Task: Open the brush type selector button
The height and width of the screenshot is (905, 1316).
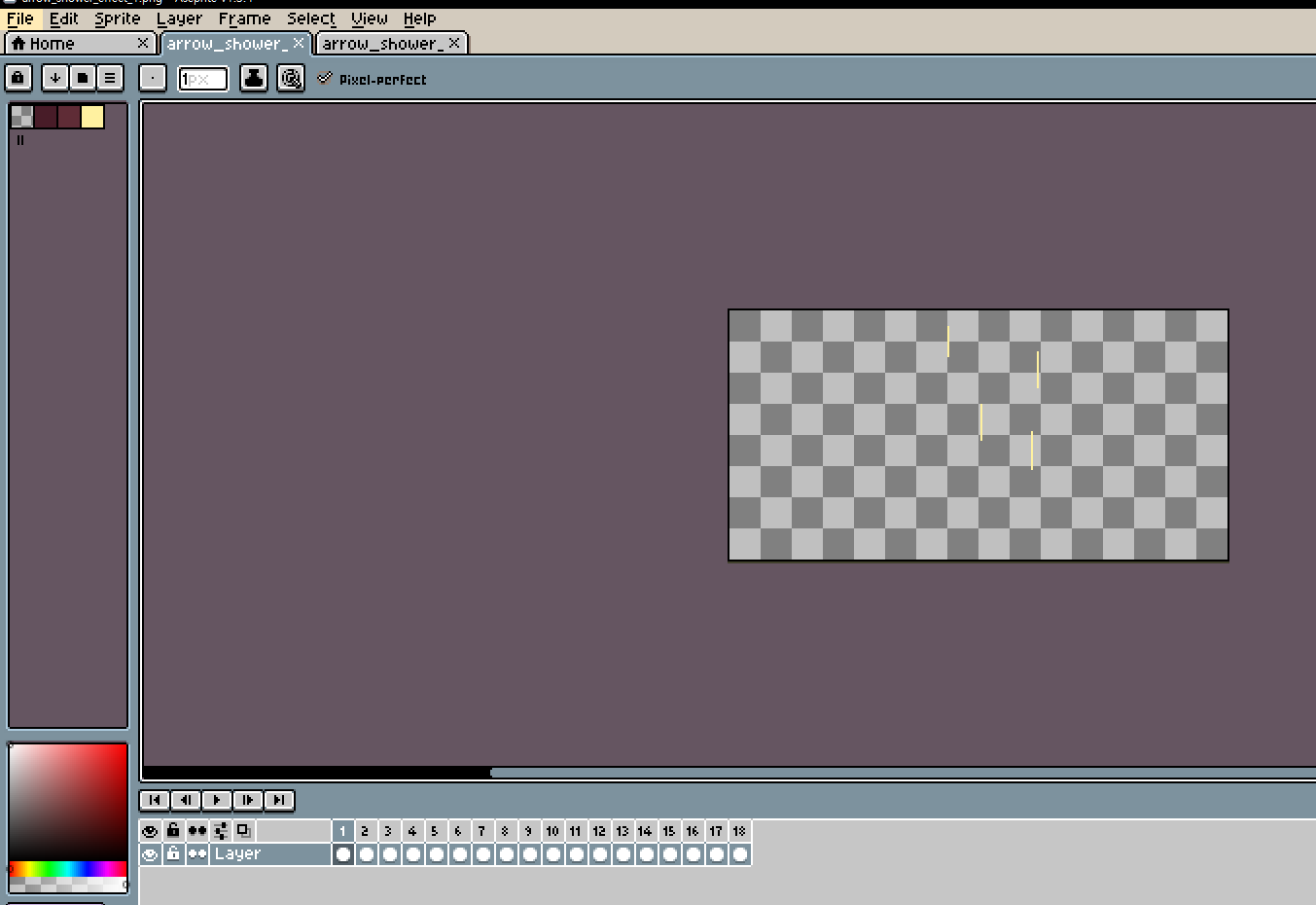Action: click(x=153, y=78)
